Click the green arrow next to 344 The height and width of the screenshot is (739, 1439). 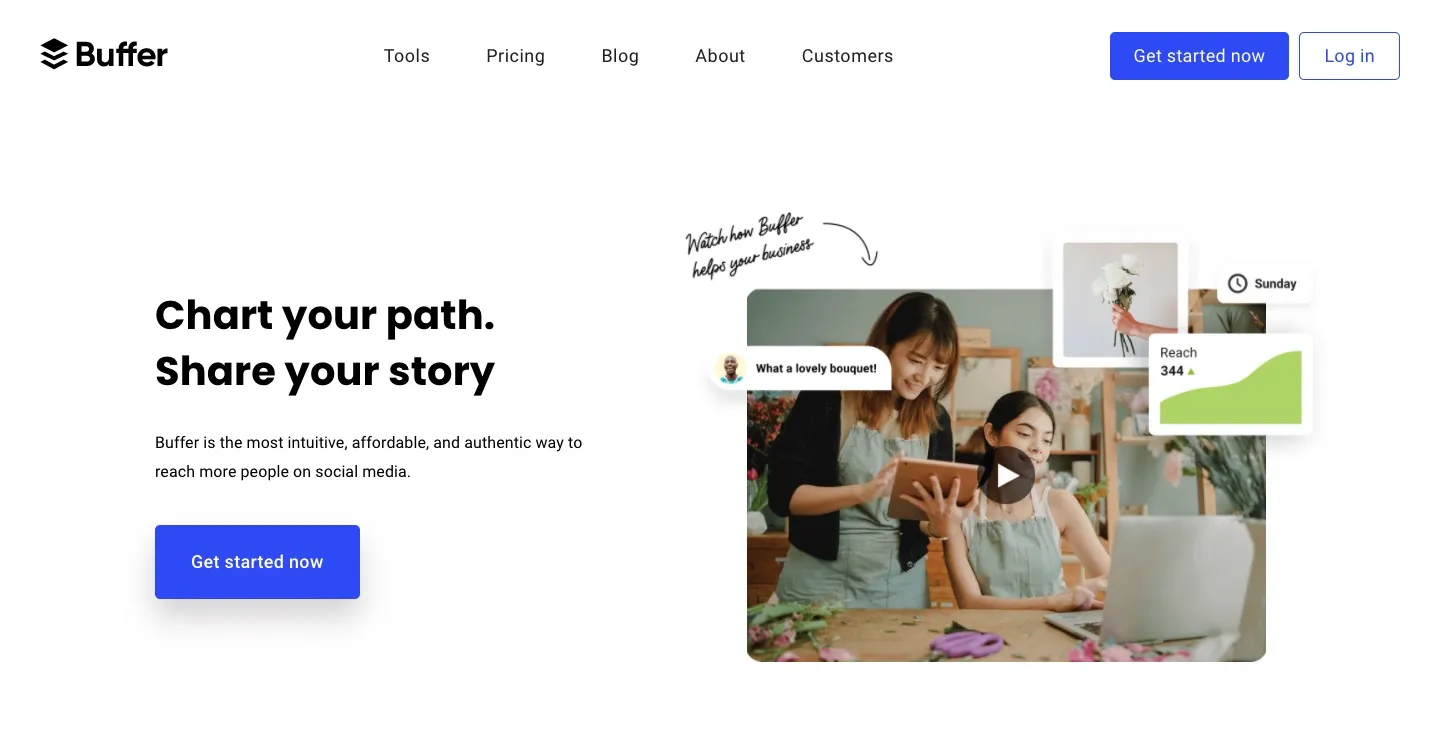(1191, 371)
